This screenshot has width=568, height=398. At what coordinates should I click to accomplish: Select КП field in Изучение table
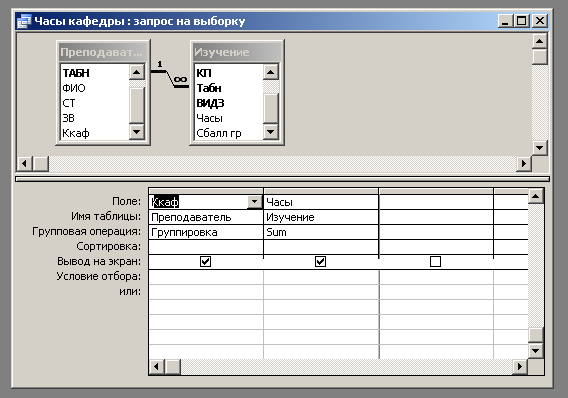[x=204, y=73]
